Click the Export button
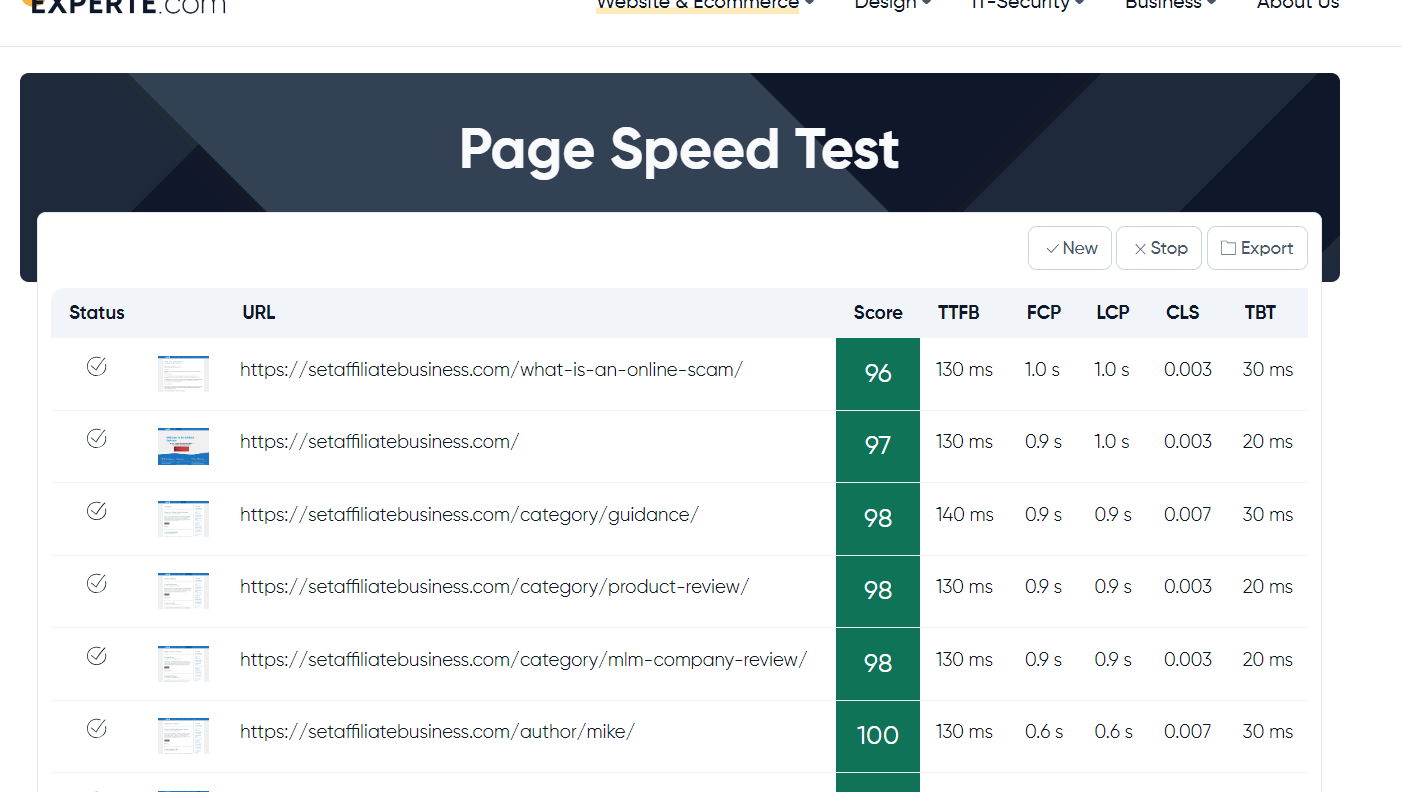1402x792 pixels. 1257,248
